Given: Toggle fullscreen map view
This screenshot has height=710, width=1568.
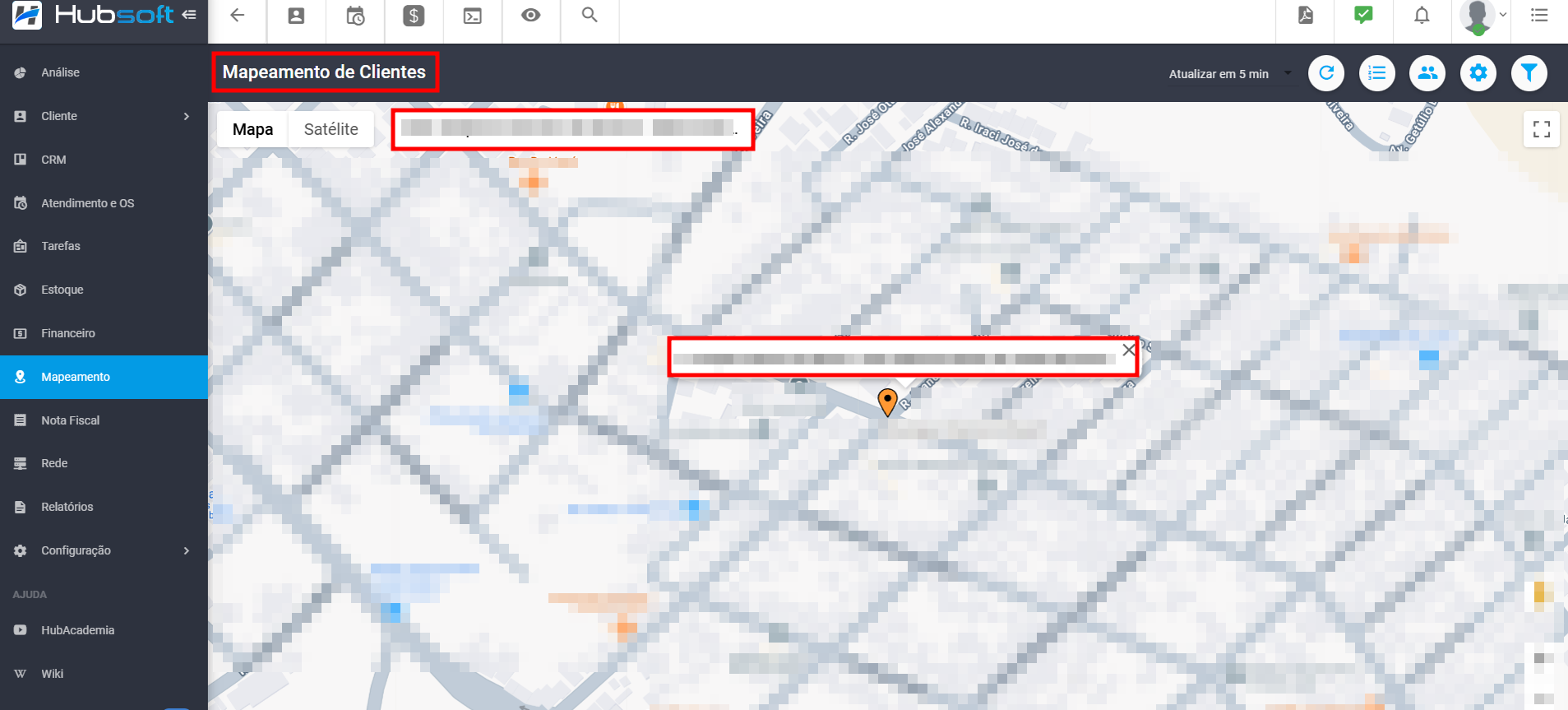Looking at the screenshot, I should point(1542,129).
